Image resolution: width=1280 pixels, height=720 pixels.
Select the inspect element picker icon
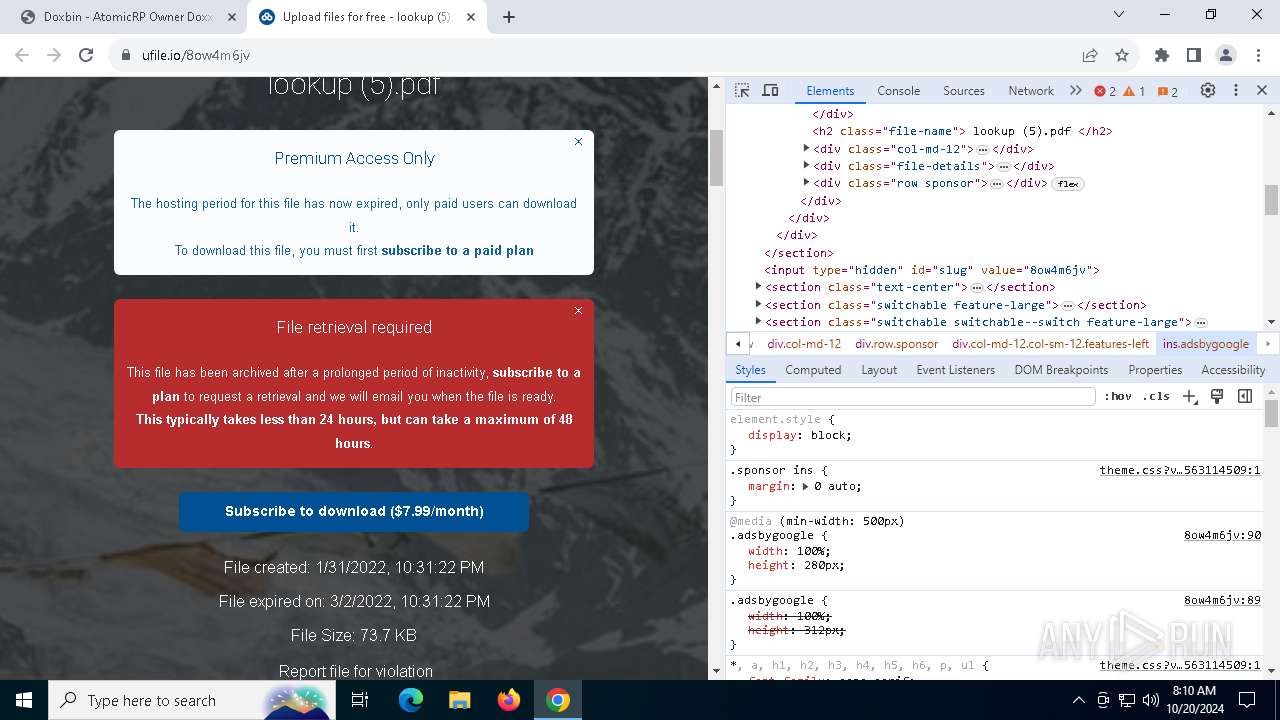tap(742, 90)
